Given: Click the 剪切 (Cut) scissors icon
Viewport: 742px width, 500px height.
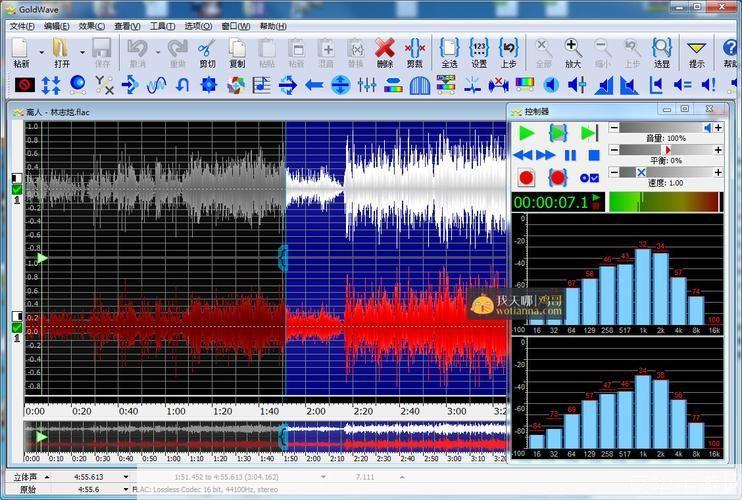Looking at the screenshot, I should tap(207, 48).
